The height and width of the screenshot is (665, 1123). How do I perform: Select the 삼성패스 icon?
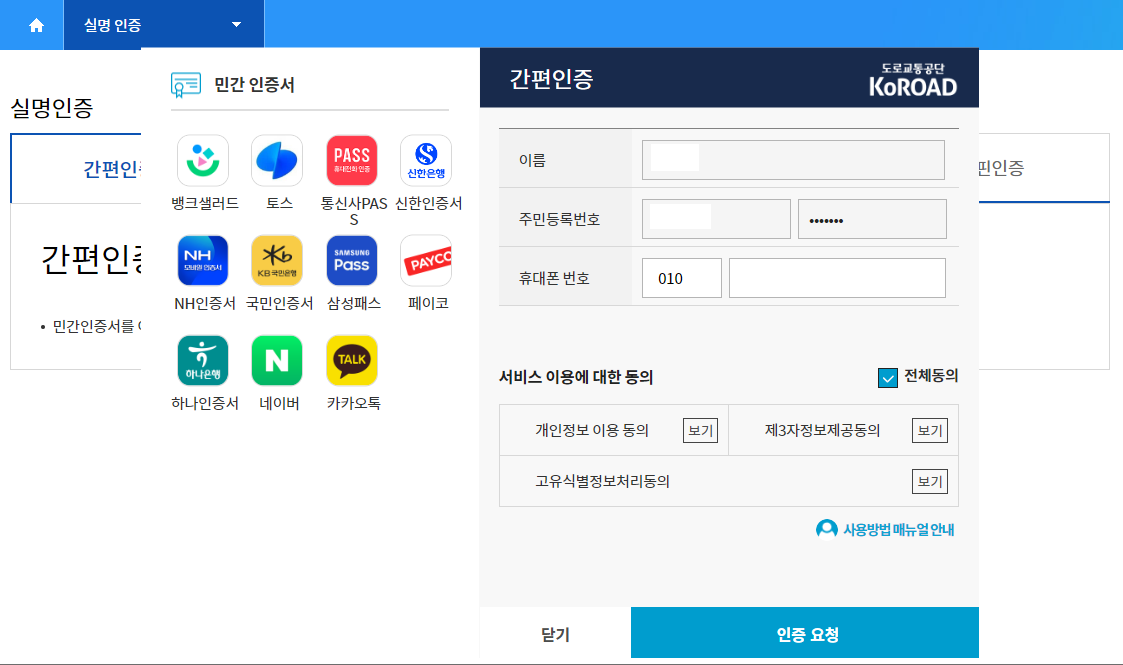point(352,261)
